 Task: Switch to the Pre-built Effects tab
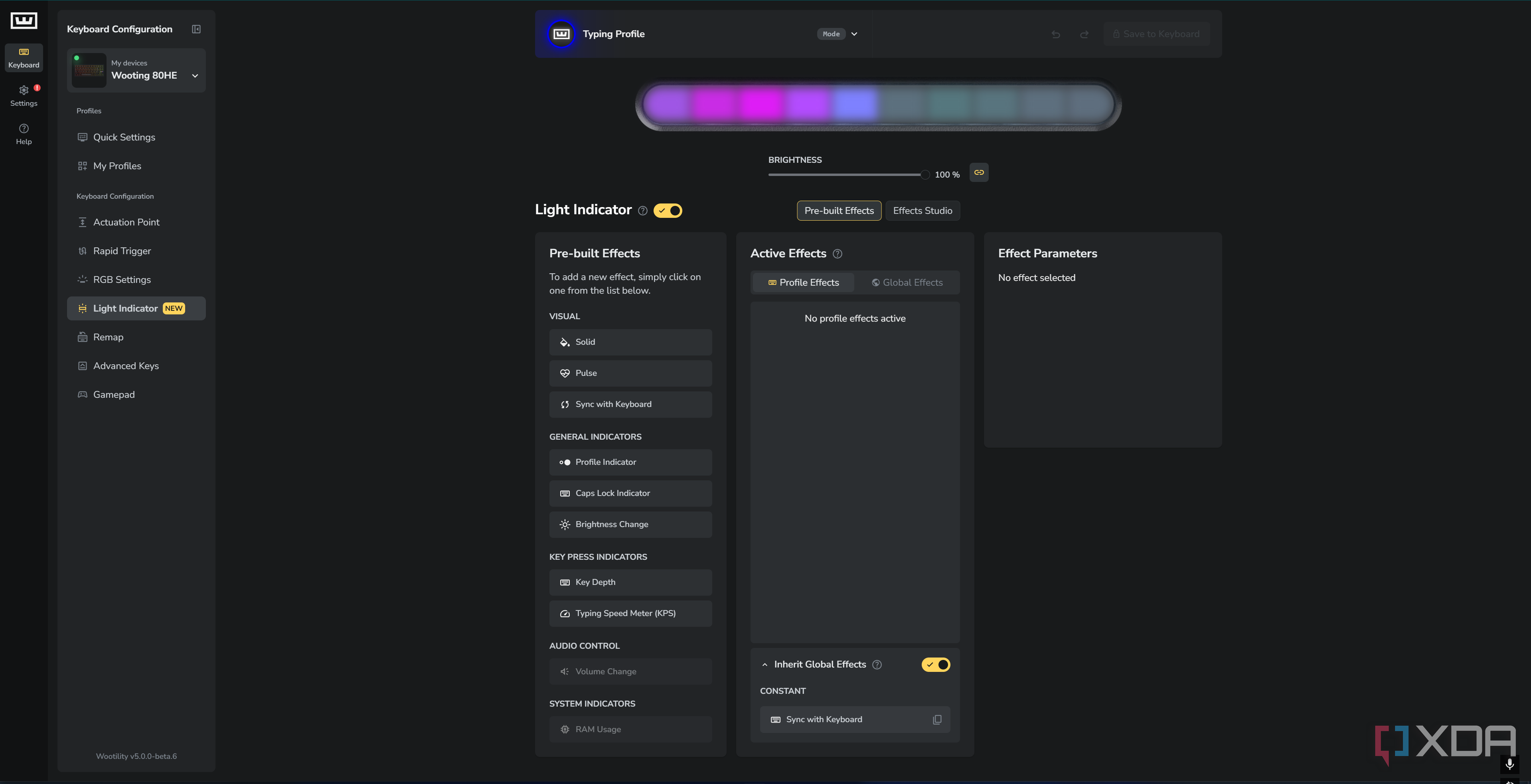pos(839,210)
